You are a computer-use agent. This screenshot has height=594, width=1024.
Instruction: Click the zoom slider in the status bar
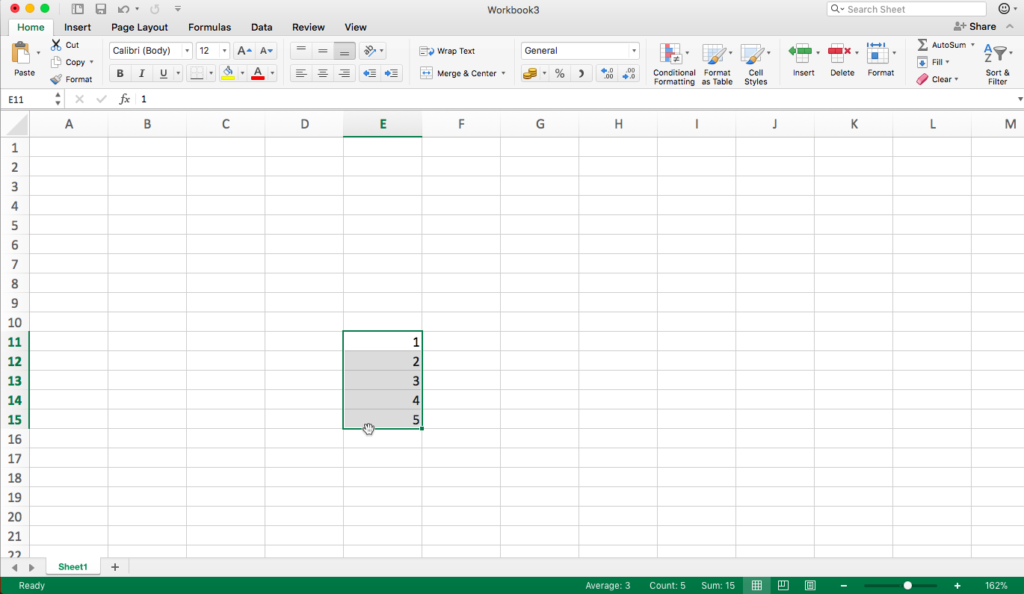click(907, 585)
